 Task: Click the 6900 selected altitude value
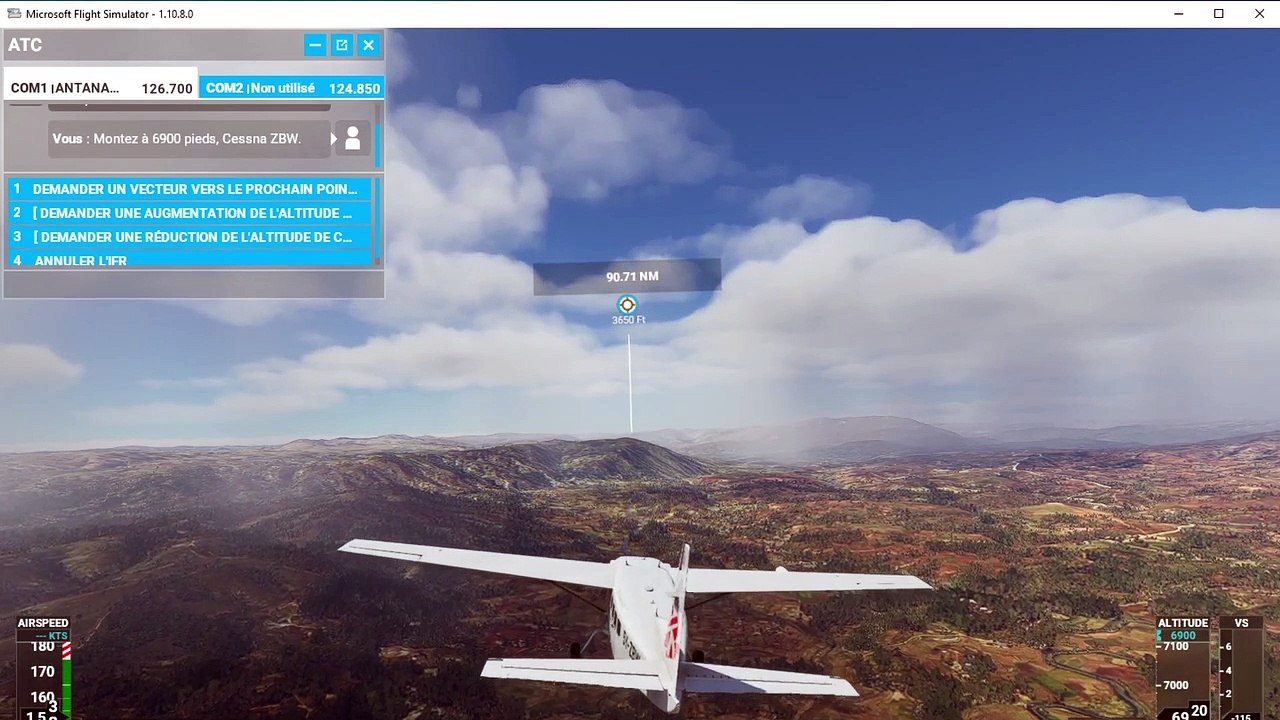point(1183,636)
